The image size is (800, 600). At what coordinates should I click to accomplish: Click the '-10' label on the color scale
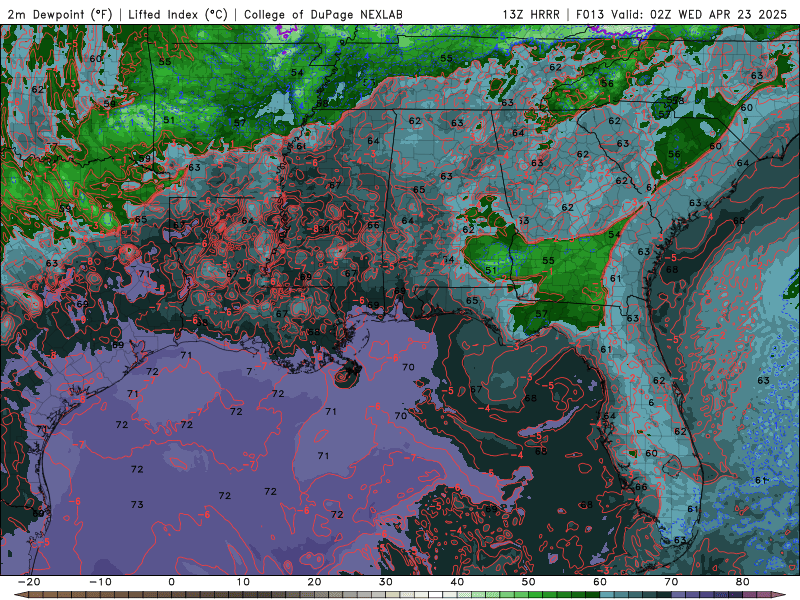tap(100, 582)
